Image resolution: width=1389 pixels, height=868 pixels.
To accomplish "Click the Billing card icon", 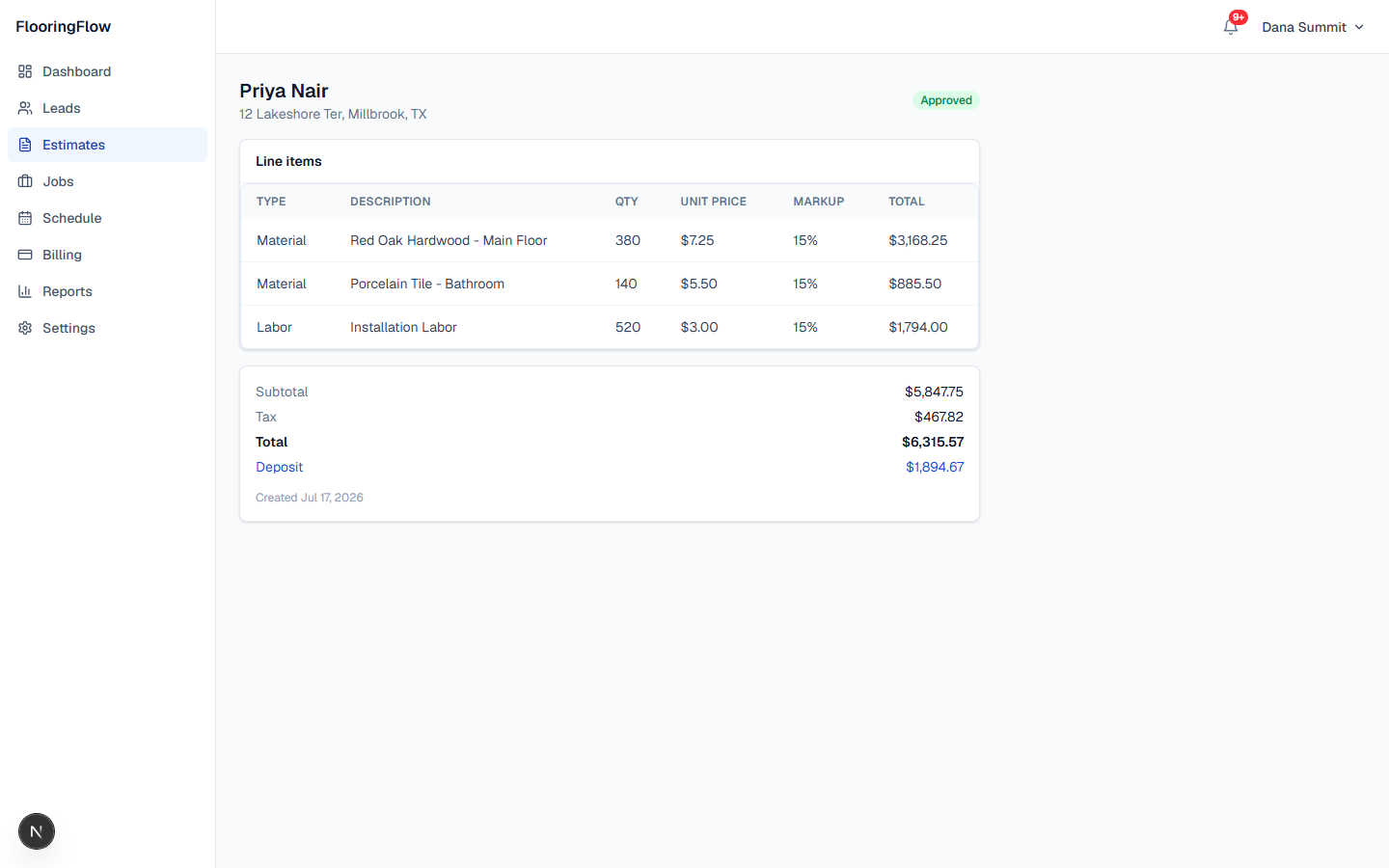I will [x=25, y=255].
